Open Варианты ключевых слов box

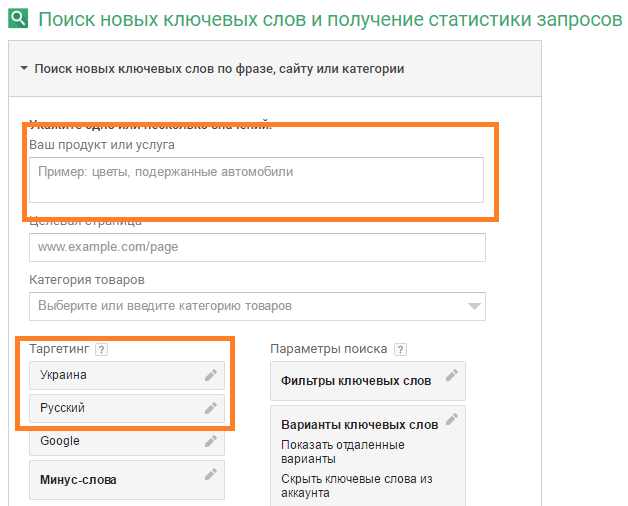(368, 456)
